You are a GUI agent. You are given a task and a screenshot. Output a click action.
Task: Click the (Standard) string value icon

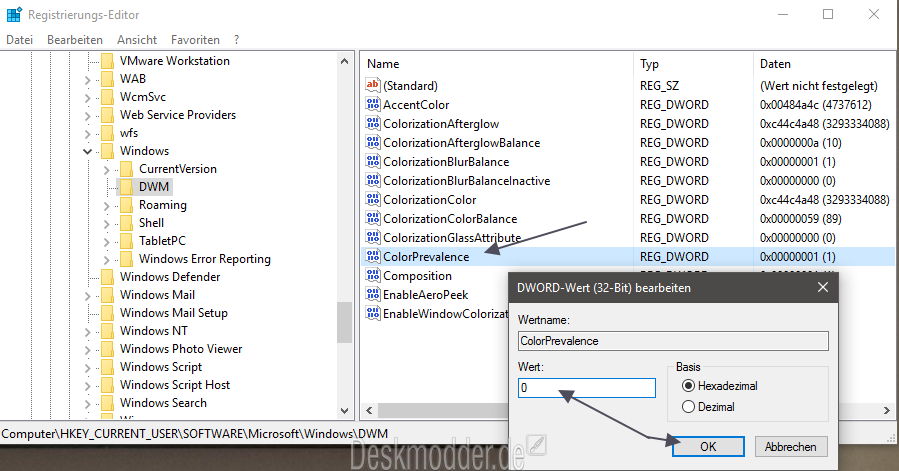coord(373,85)
